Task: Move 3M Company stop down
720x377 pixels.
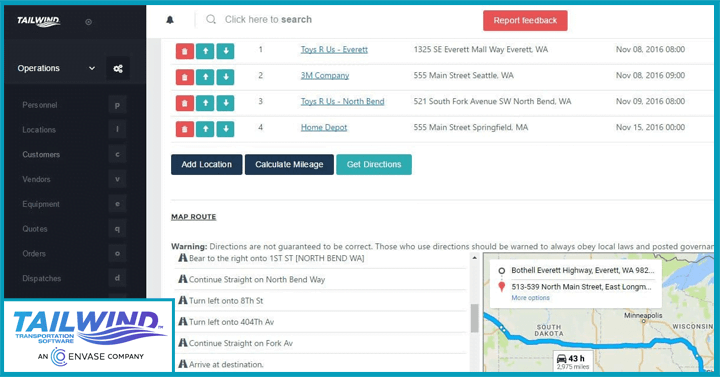Action: [x=225, y=77]
